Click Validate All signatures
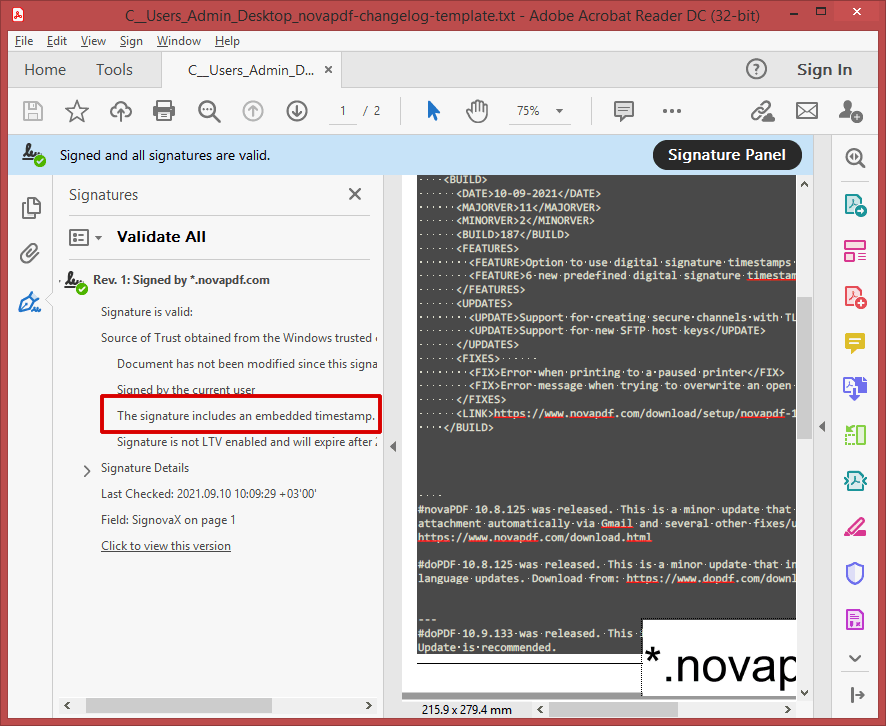886x726 pixels. pyautogui.click(x=161, y=237)
